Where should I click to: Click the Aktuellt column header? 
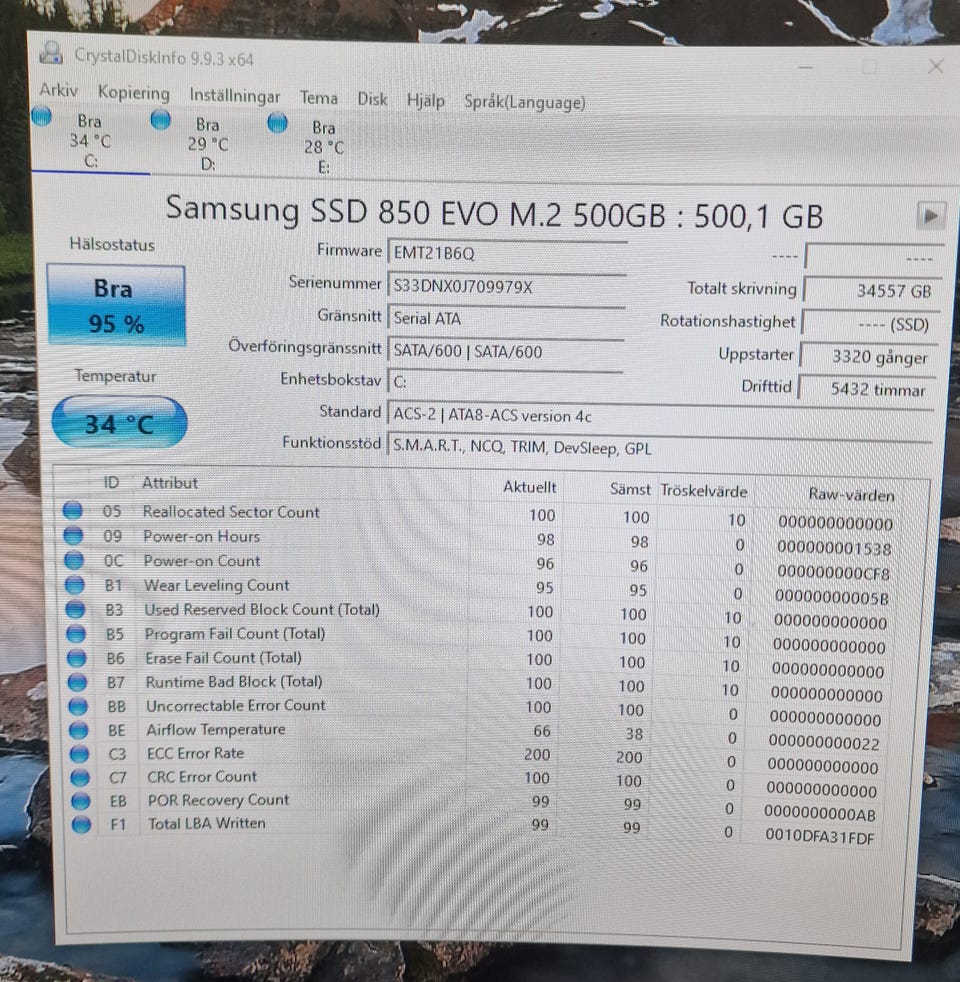pos(530,487)
